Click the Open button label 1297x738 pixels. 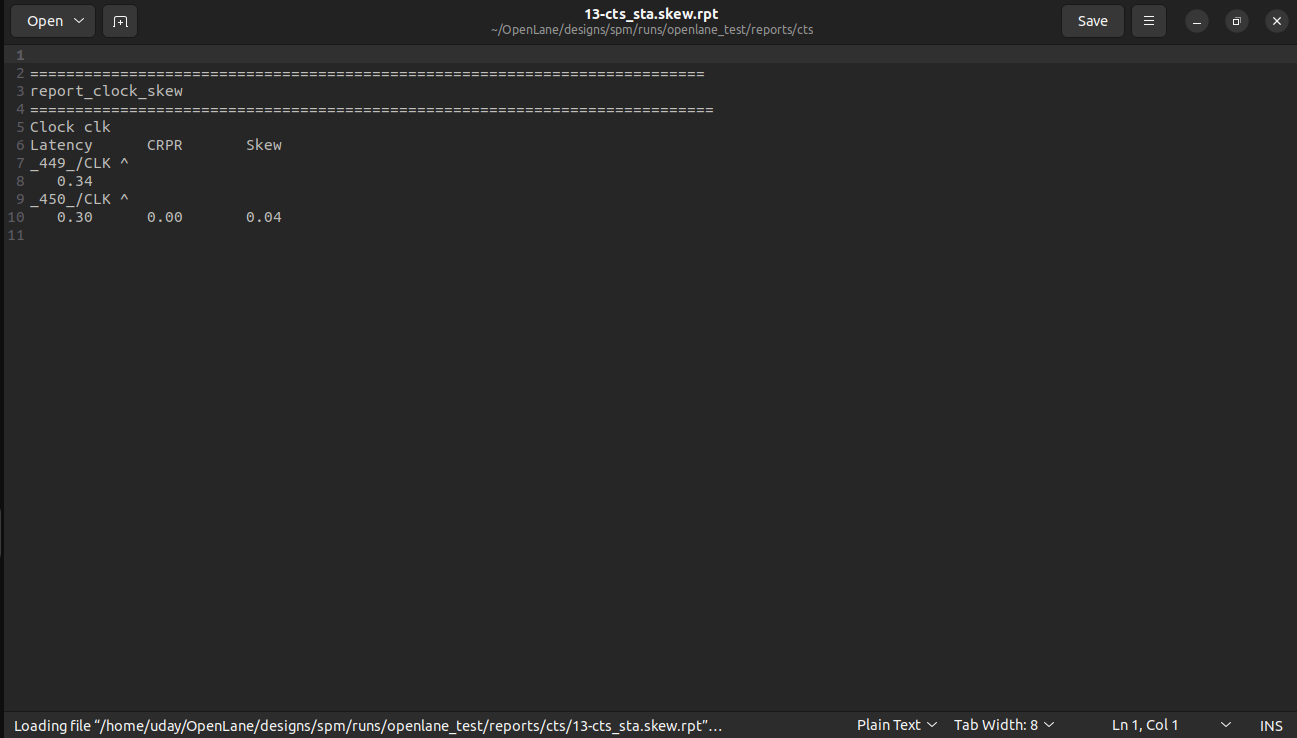coord(43,20)
